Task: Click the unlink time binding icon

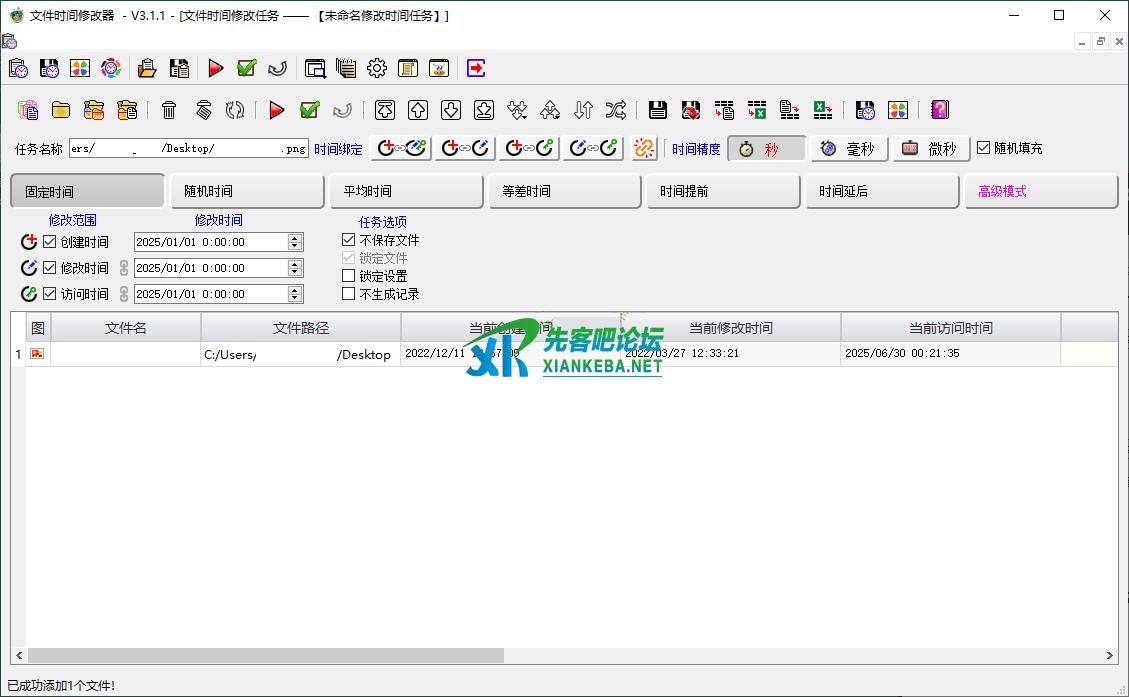Action: click(645, 148)
